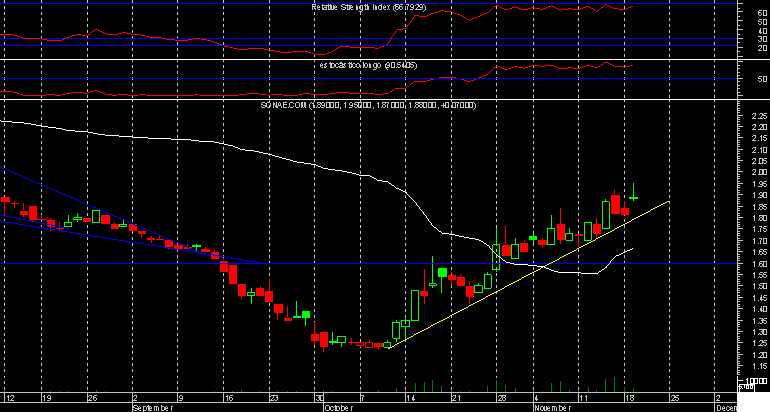Select the blue horizontal line at 1.60
This screenshot has width=770, height=412.
coord(368,264)
